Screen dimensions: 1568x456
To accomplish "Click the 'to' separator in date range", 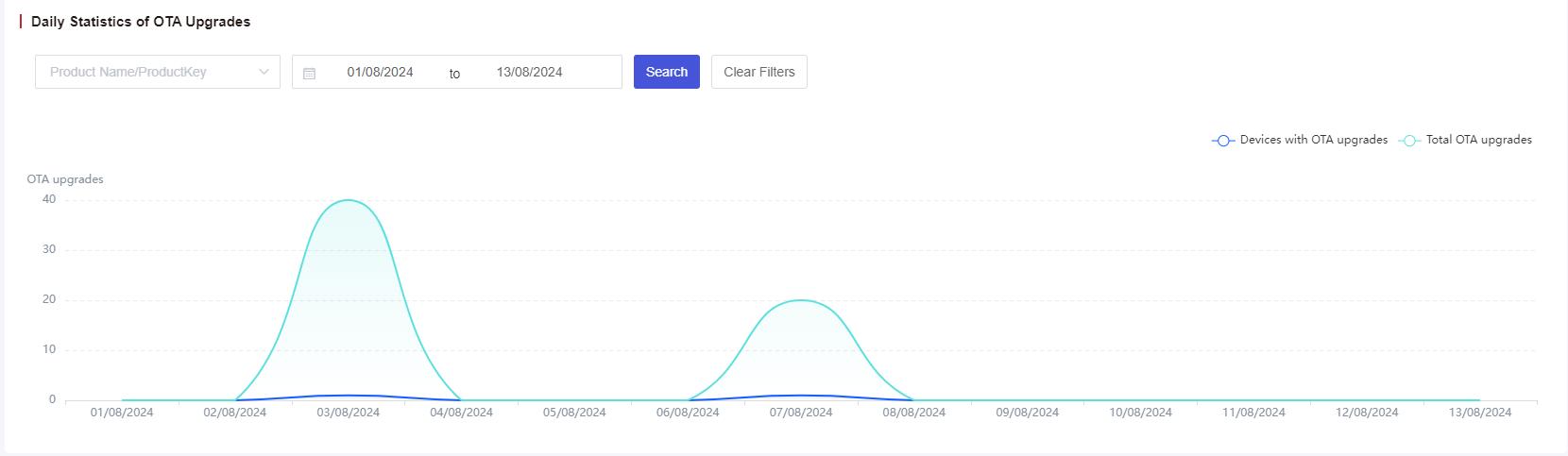I will point(454,74).
